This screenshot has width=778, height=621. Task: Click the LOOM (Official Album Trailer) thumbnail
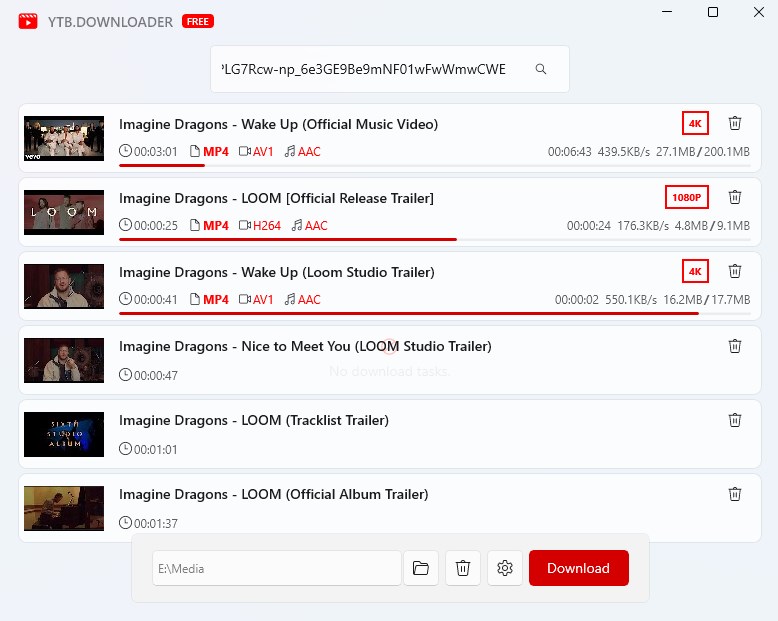click(x=64, y=508)
